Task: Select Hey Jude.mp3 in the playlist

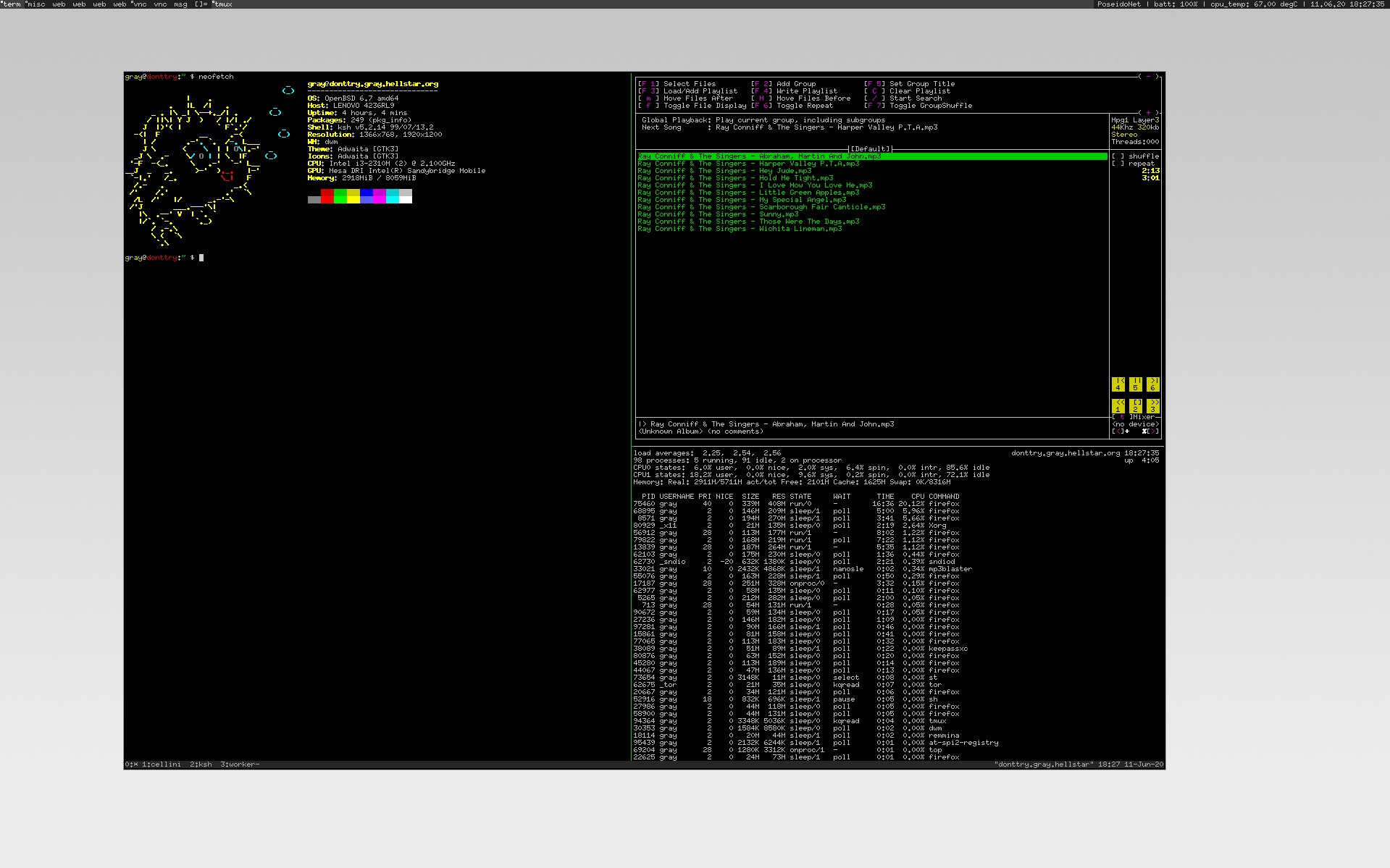Action: click(724, 171)
